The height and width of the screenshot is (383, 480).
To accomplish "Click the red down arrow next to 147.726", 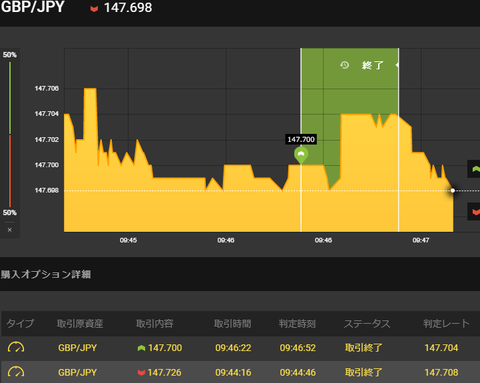I will pyautogui.click(x=141, y=373).
